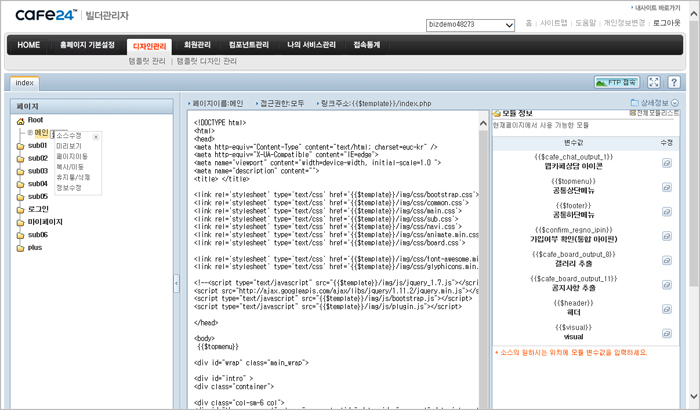700x410 pixels.
Task: Click the {{$topmenu}} variable text in module list
Action: (x=573, y=181)
